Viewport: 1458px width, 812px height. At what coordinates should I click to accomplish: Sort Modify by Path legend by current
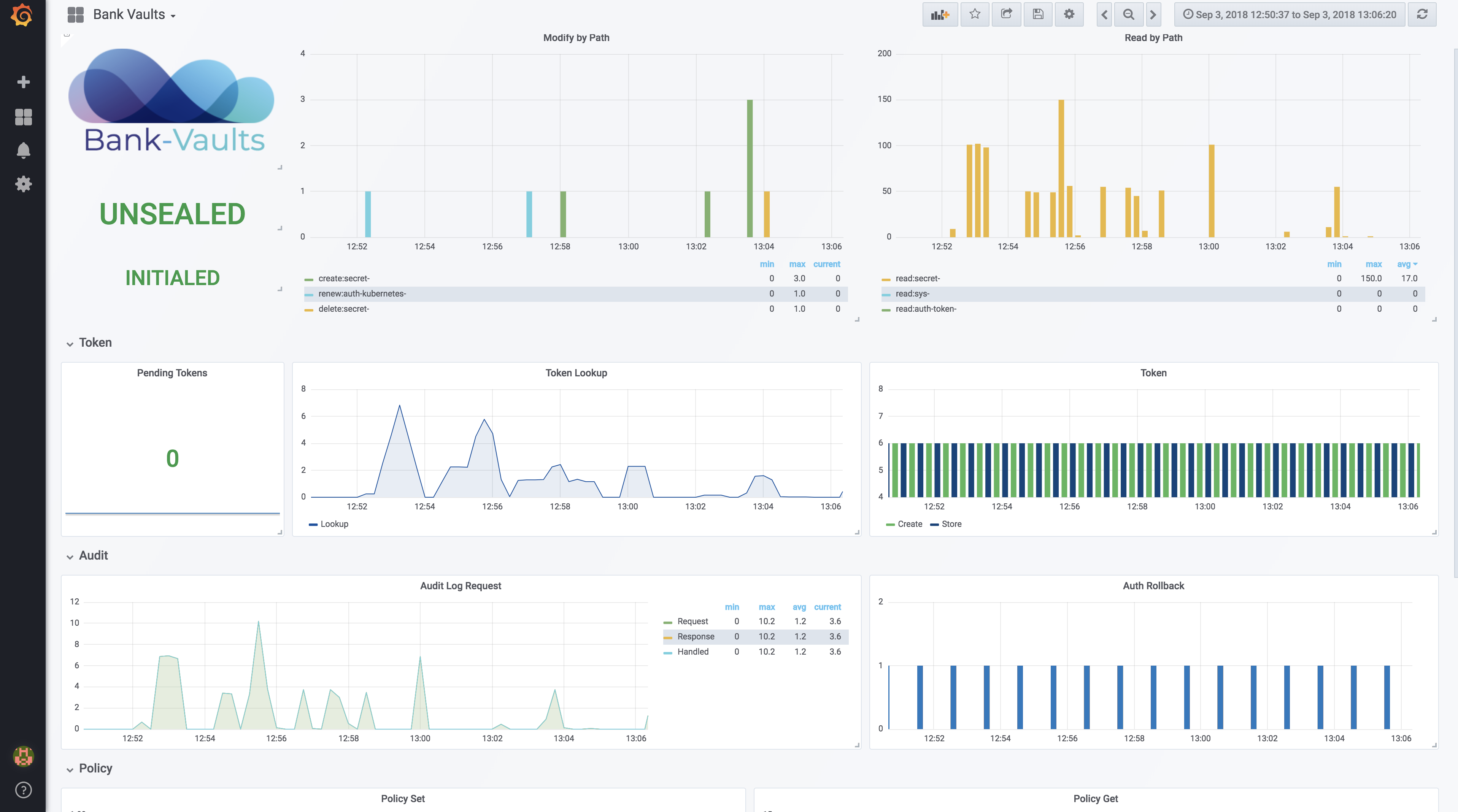click(826, 264)
